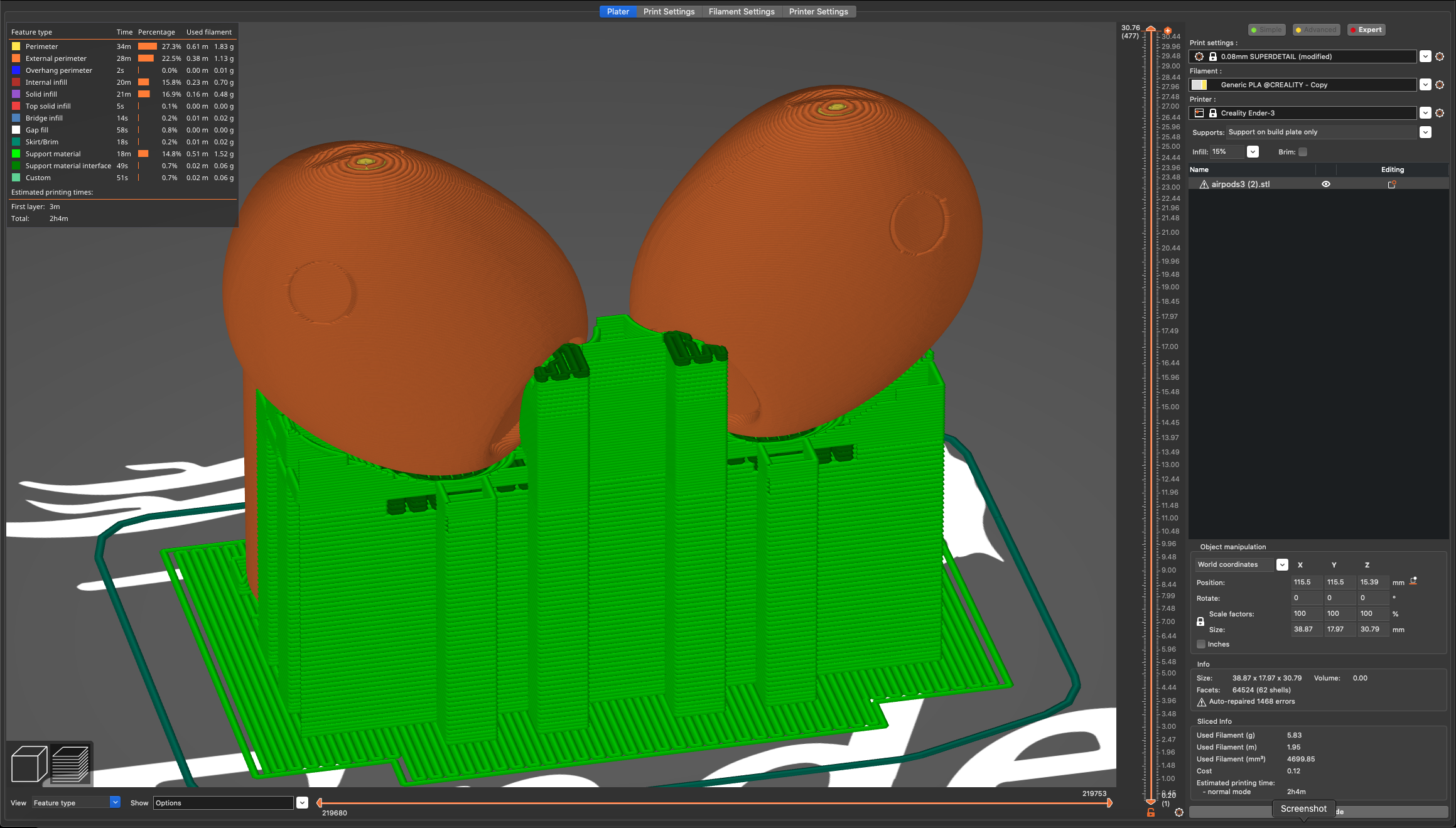The image size is (1456, 828).
Task: Click the Rotate Y input field
Action: coord(1340,598)
